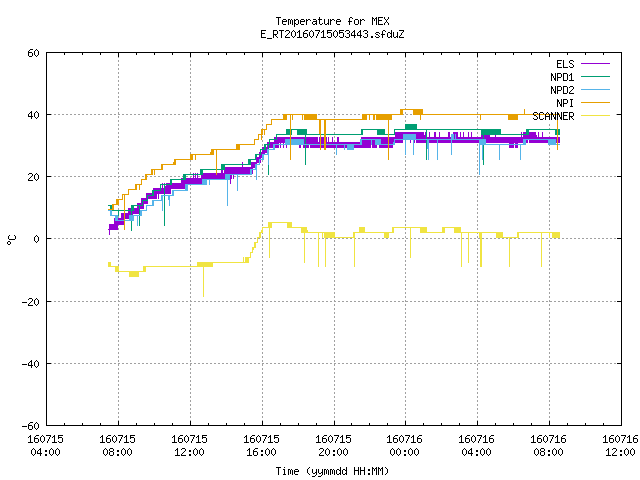This screenshot has height=480, width=640.
Task: Click the x-axis tick label 160715 20:00
Action: [333, 446]
